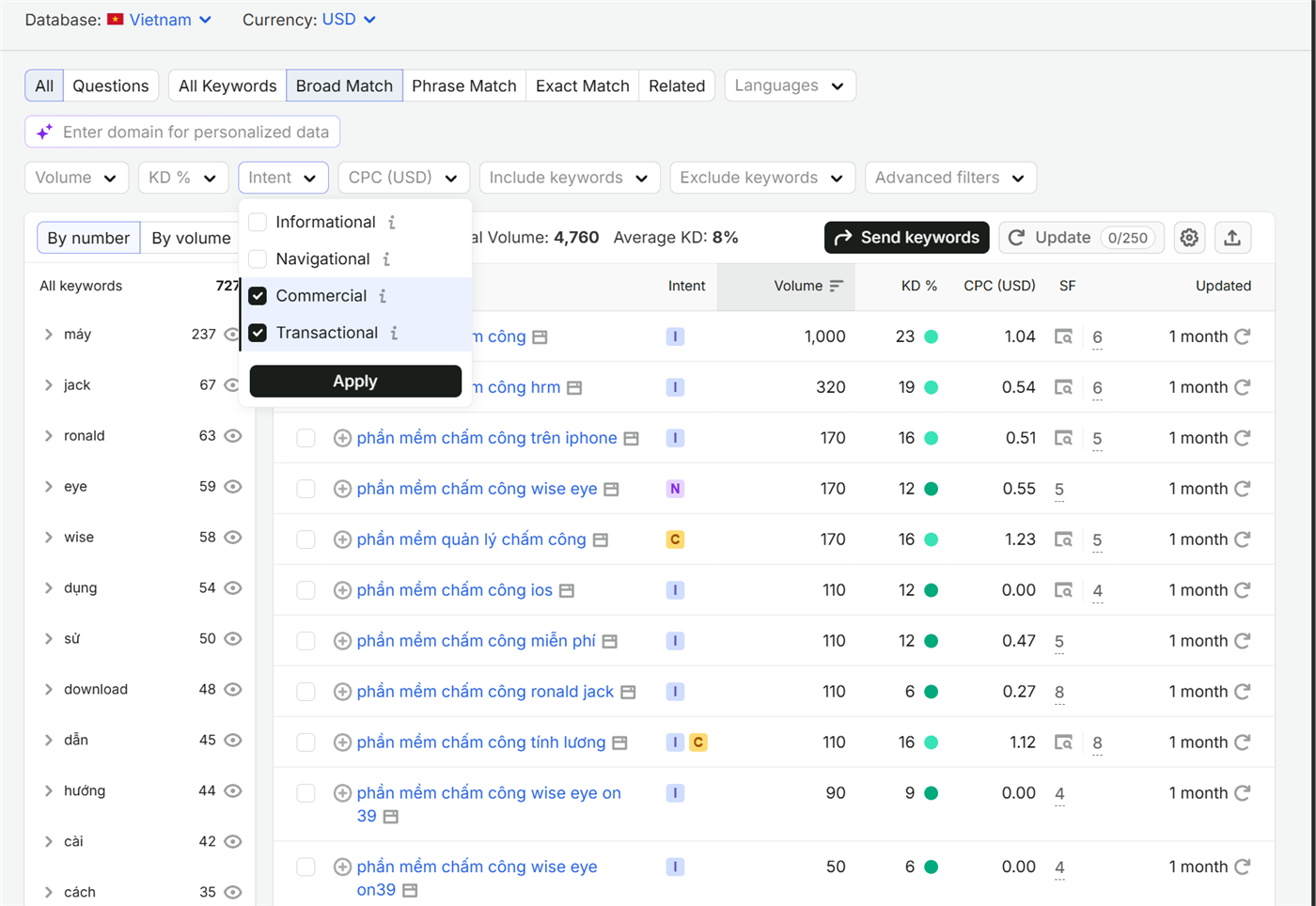The height and width of the screenshot is (906, 1316).
Task: Click KD difficulty dot in 1,000 volume row
Action: [931, 336]
